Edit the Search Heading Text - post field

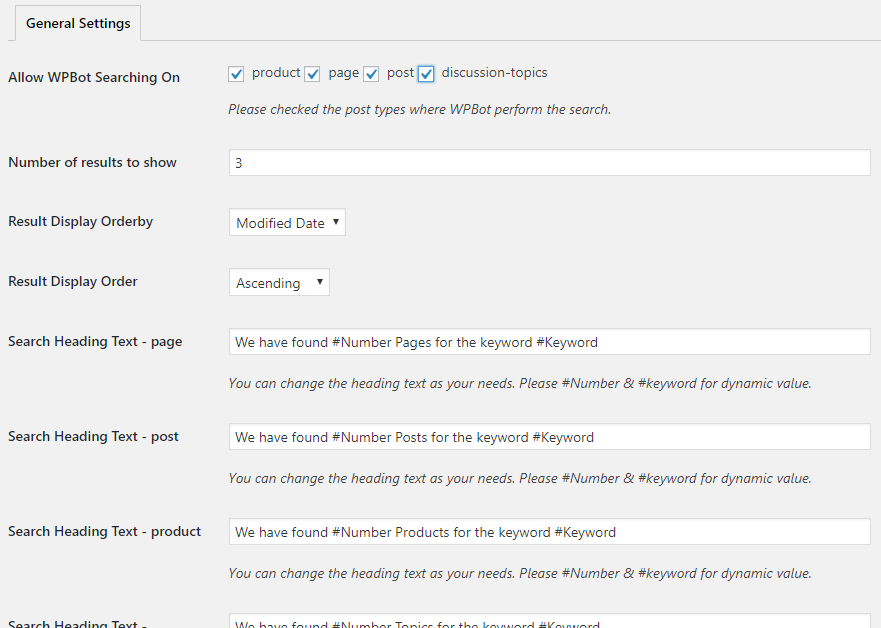[x=550, y=436]
